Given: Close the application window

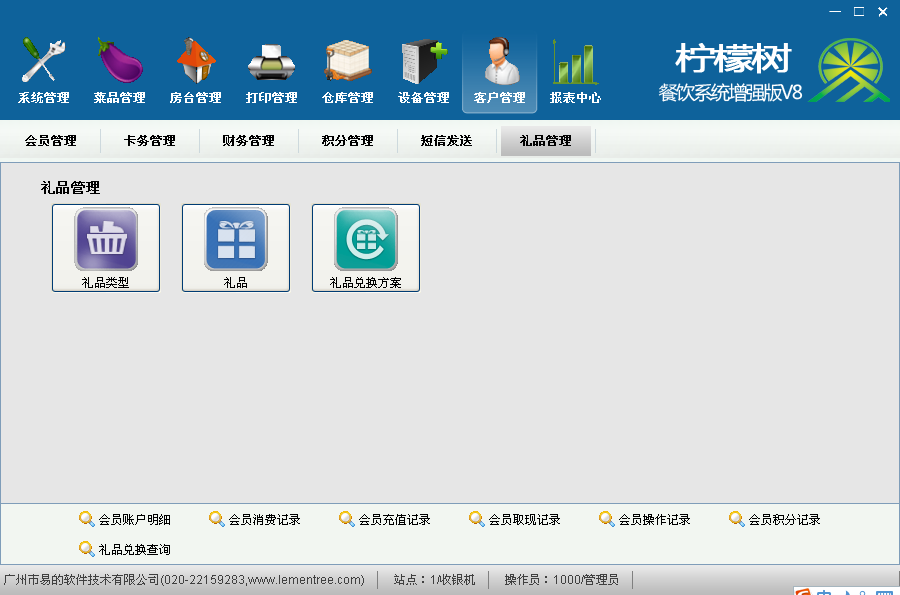Looking at the screenshot, I should 883,11.
